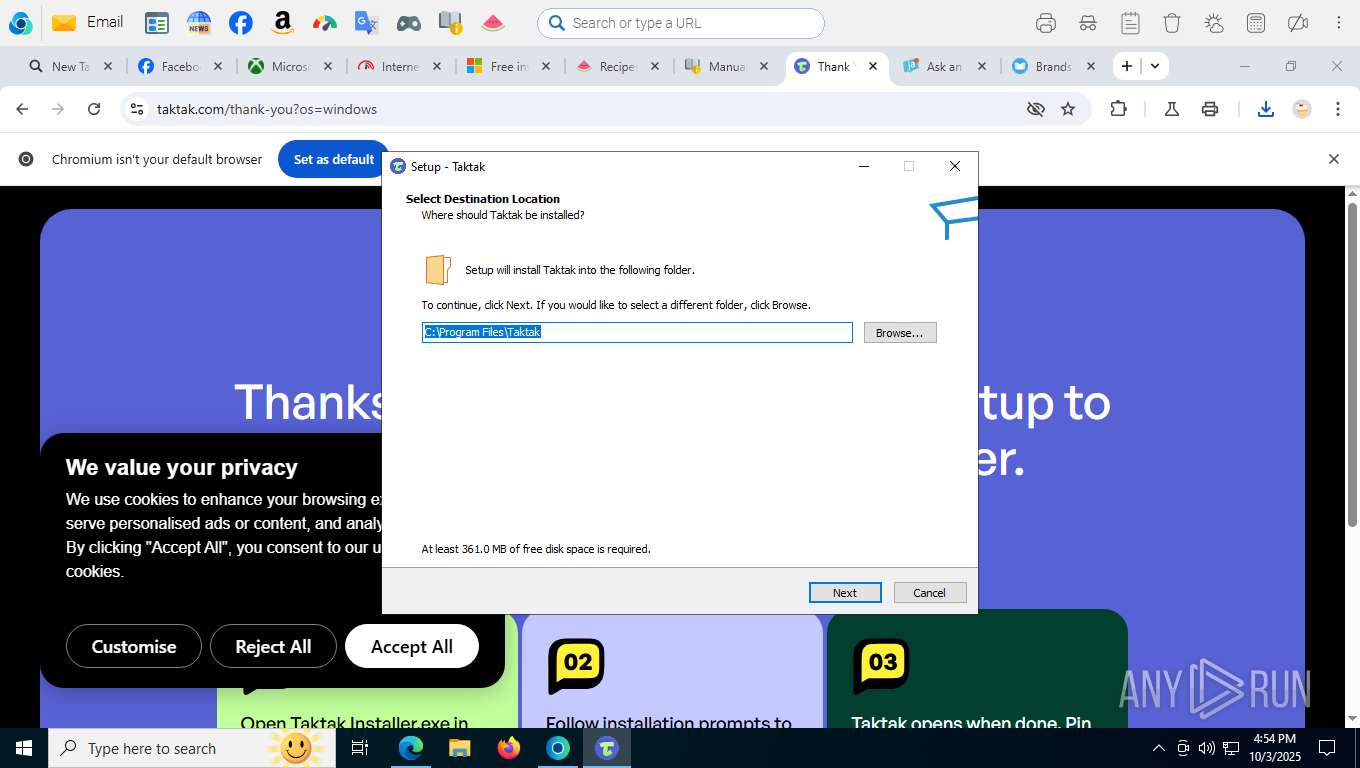
Task: Click the crossed-out camera icon
Action: pos(1298,23)
